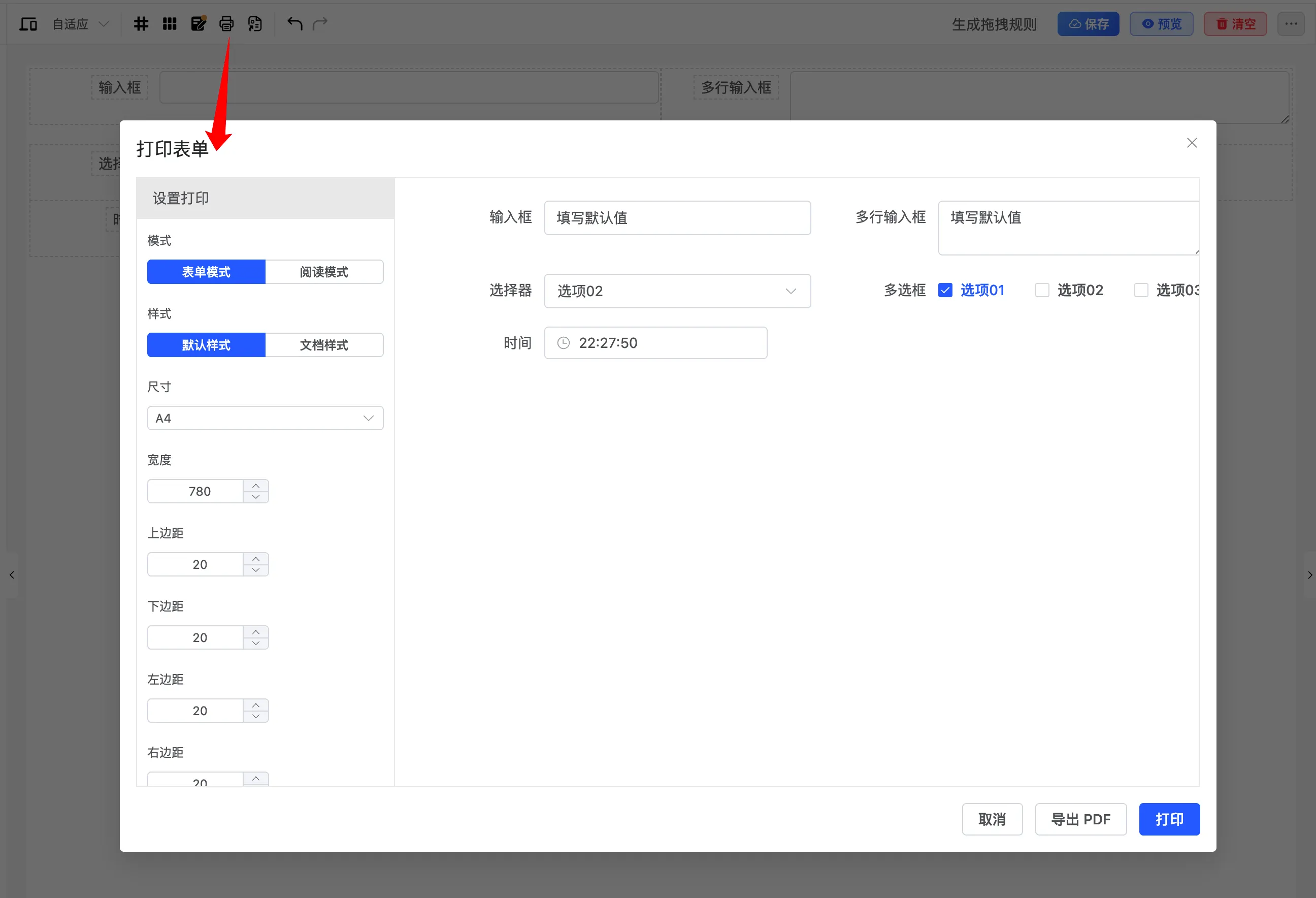Check the 选项02 checkbox
Viewport: 1316px width, 898px height.
(x=1042, y=290)
